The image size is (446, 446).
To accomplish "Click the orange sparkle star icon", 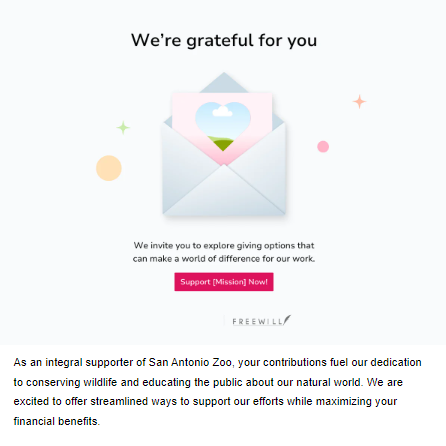I will pyautogui.click(x=359, y=101).
